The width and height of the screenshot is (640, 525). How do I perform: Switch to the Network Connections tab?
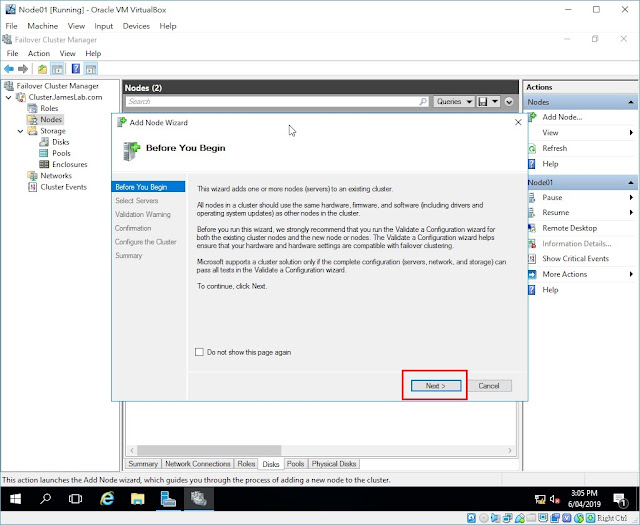click(x=198, y=464)
